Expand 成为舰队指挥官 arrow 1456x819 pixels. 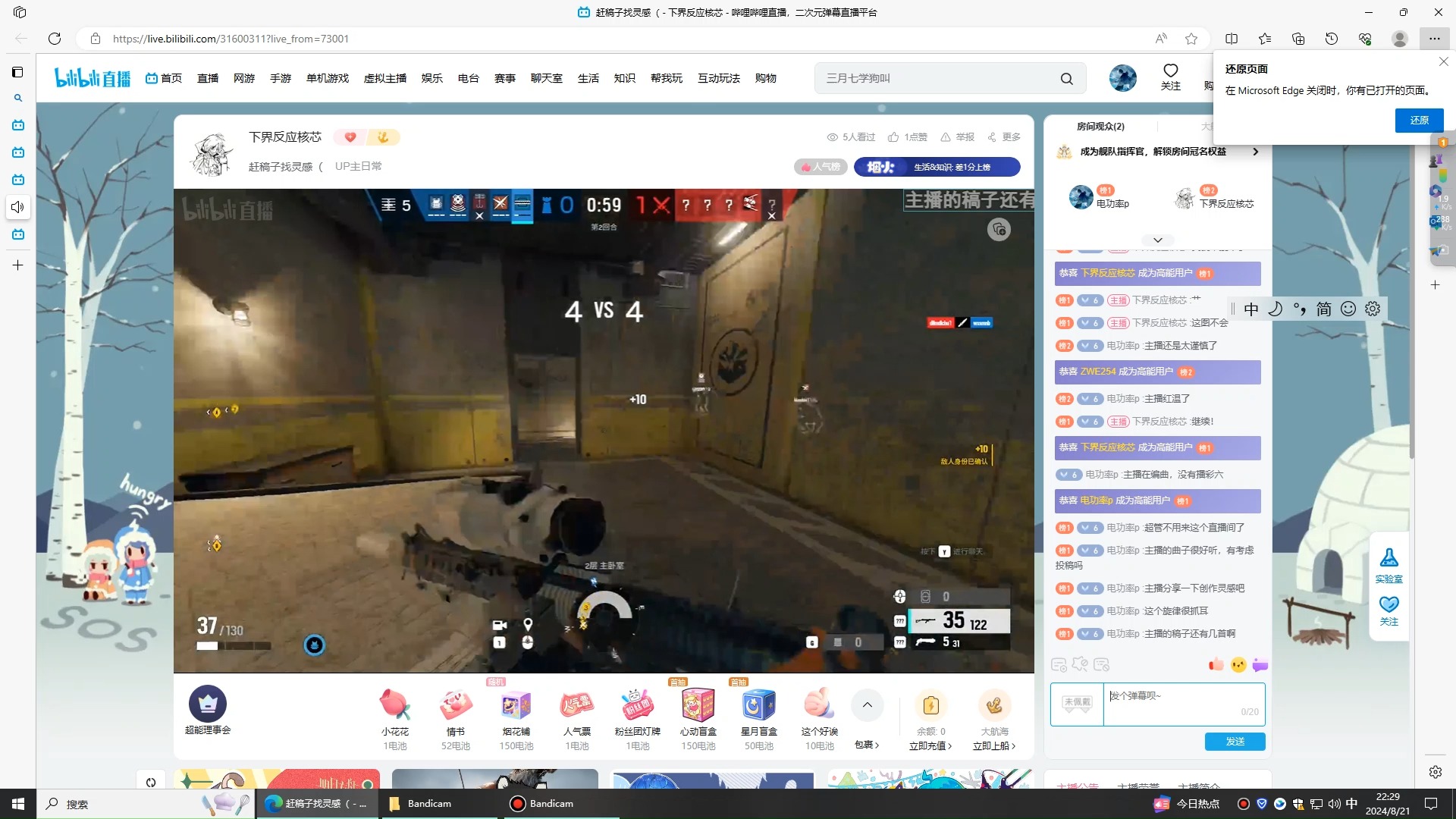click(1256, 152)
